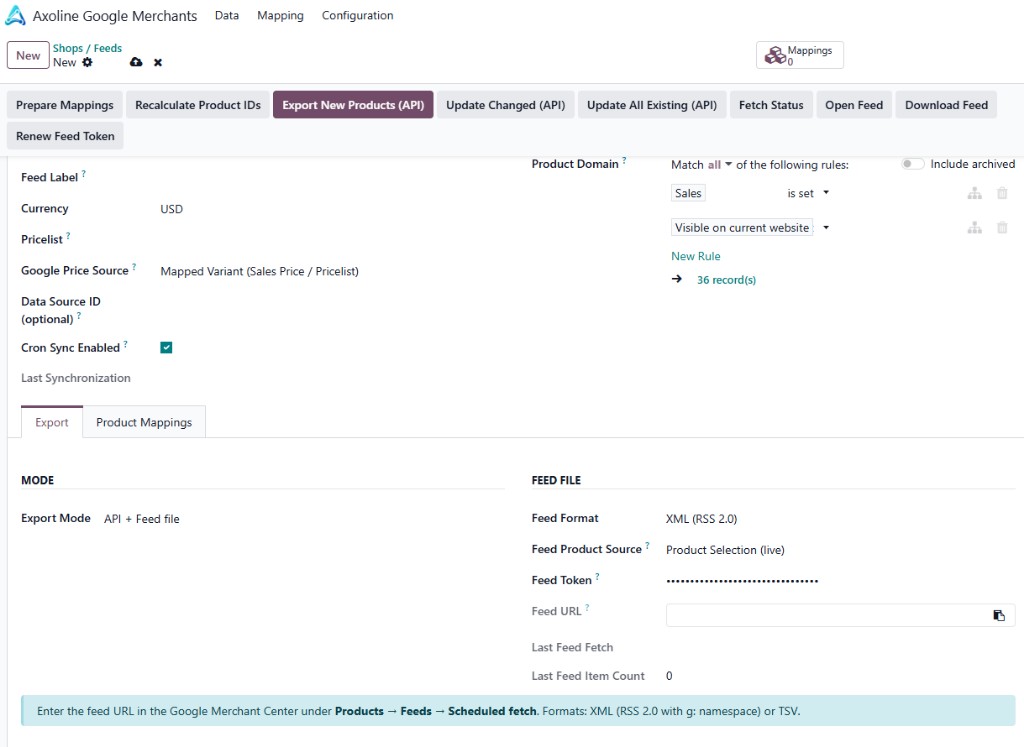Screen dimensions: 1024x747
Task: Click Fetch Status button
Action: [x=771, y=105]
